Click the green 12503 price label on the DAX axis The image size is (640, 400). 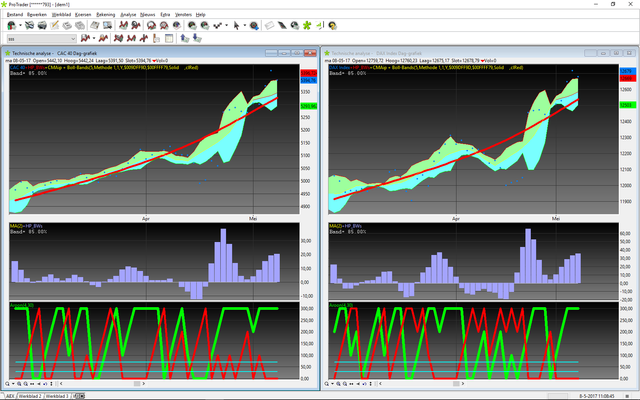(x=627, y=105)
